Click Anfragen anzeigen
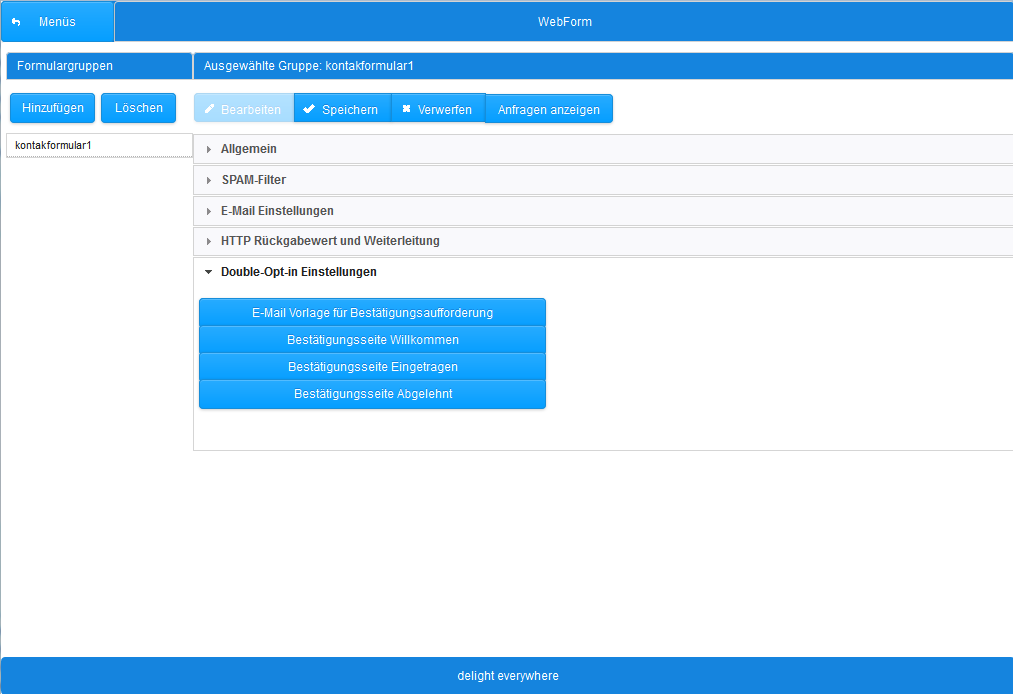Screen dimensions: 1013x694 [x=548, y=109]
